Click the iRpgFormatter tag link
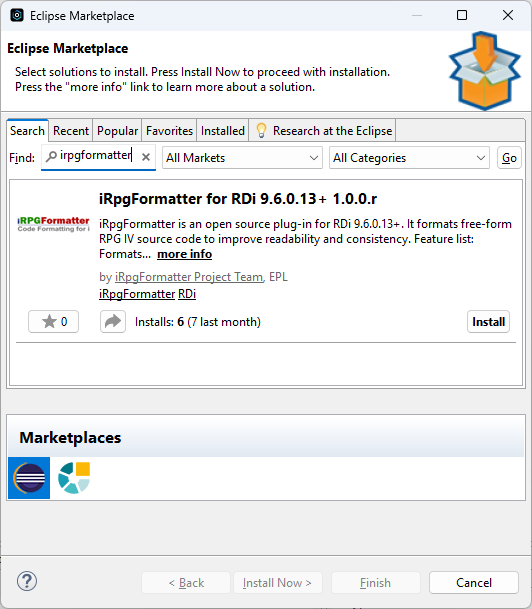 point(137,294)
